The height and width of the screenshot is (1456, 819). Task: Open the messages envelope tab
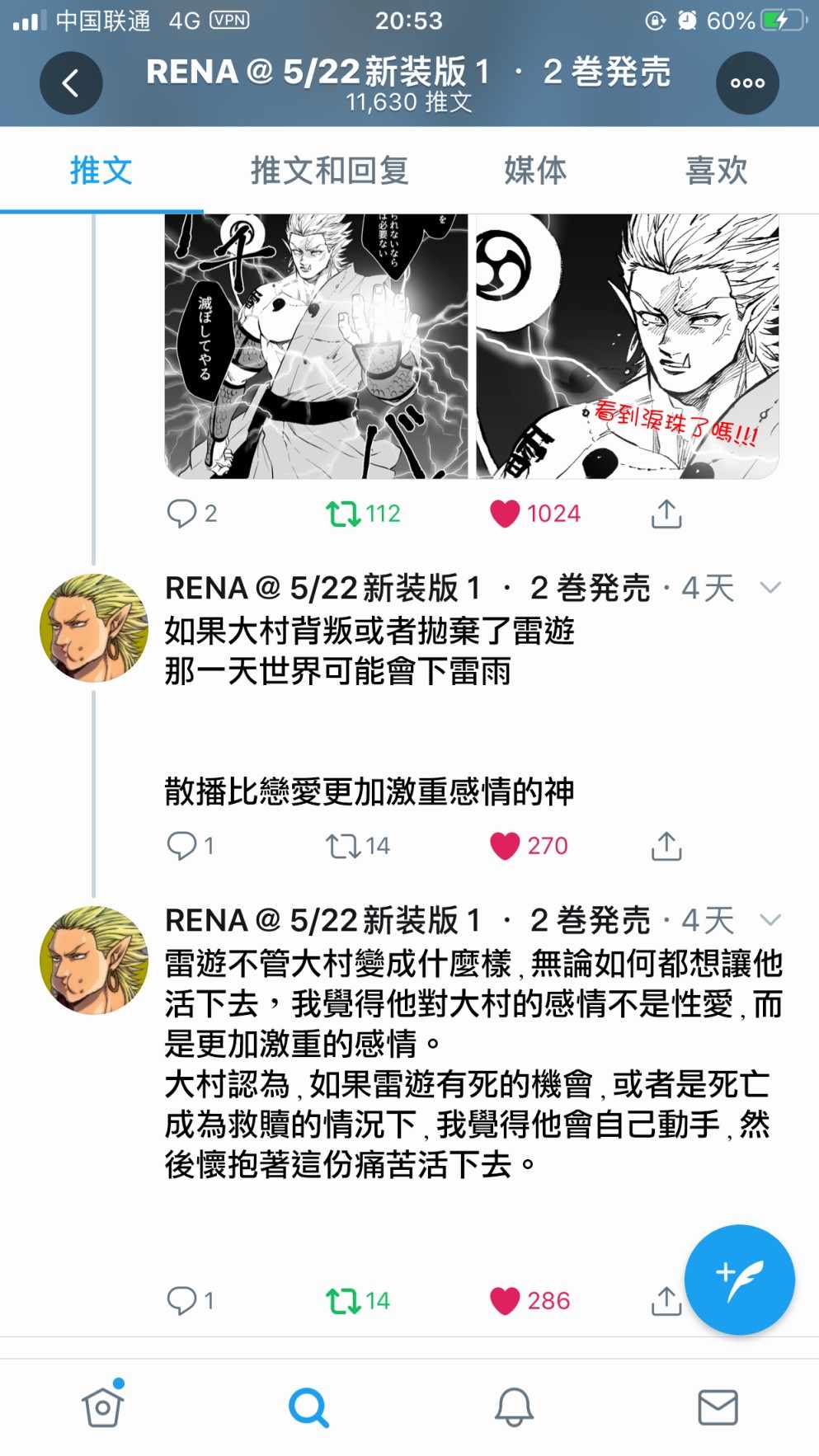[718, 1407]
